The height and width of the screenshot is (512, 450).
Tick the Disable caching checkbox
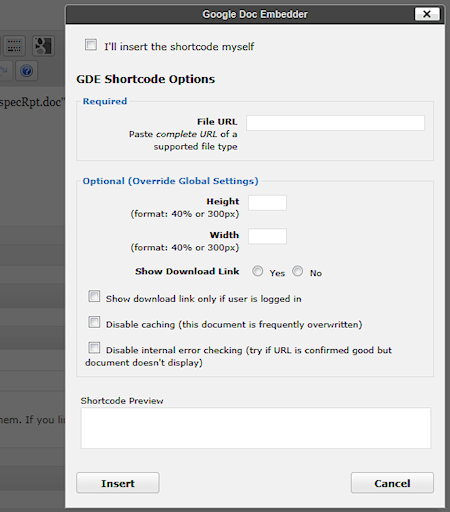tap(94, 322)
